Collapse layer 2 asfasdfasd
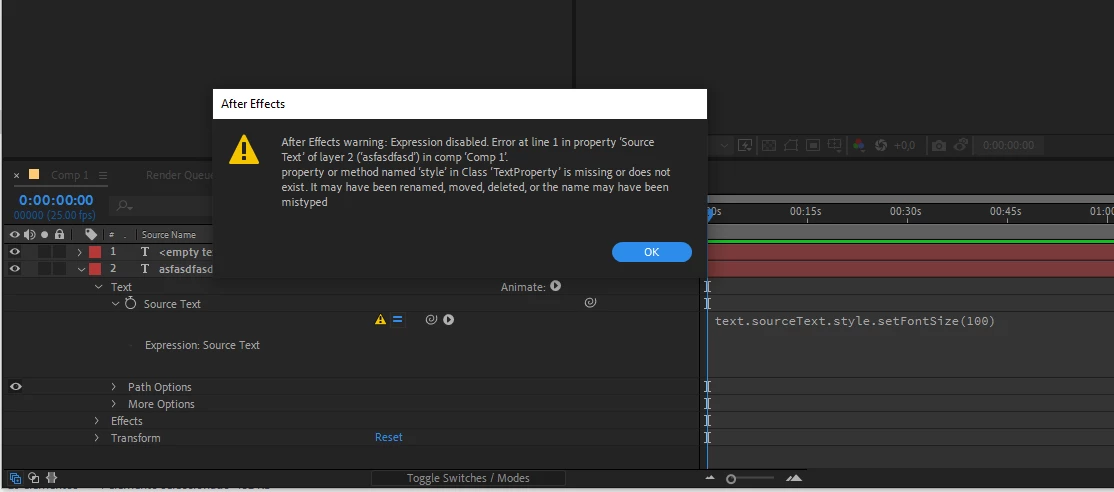The height and width of the screenshot is (492, 1114). pos(81,269)
